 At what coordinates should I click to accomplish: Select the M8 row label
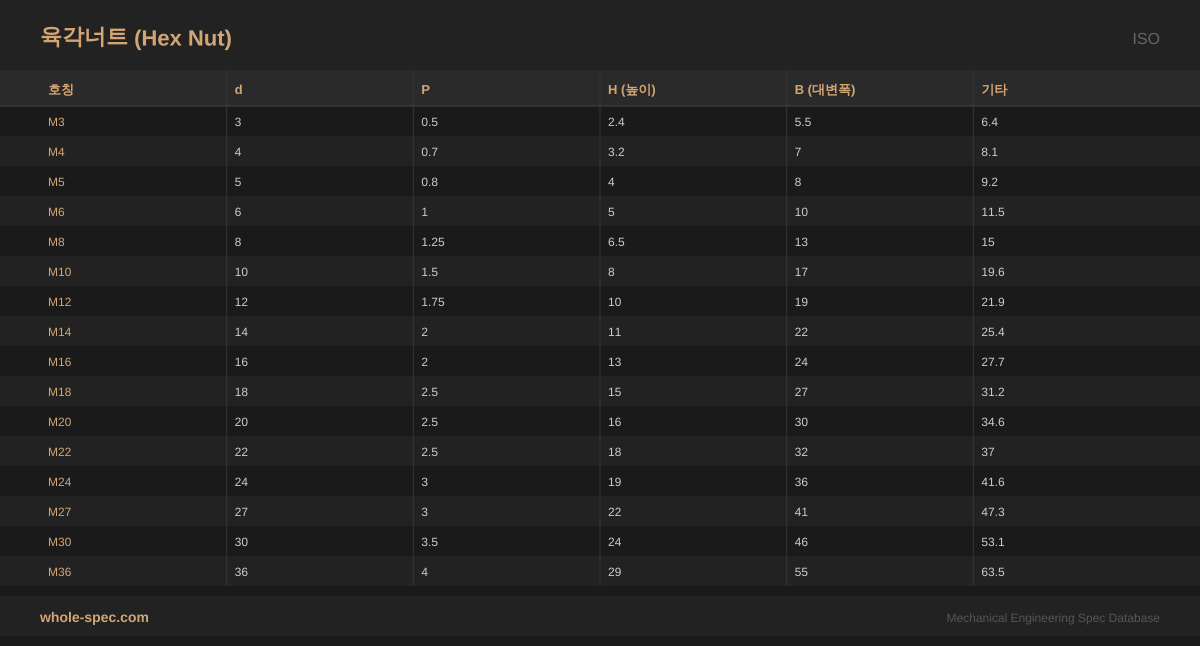[56, 242]
